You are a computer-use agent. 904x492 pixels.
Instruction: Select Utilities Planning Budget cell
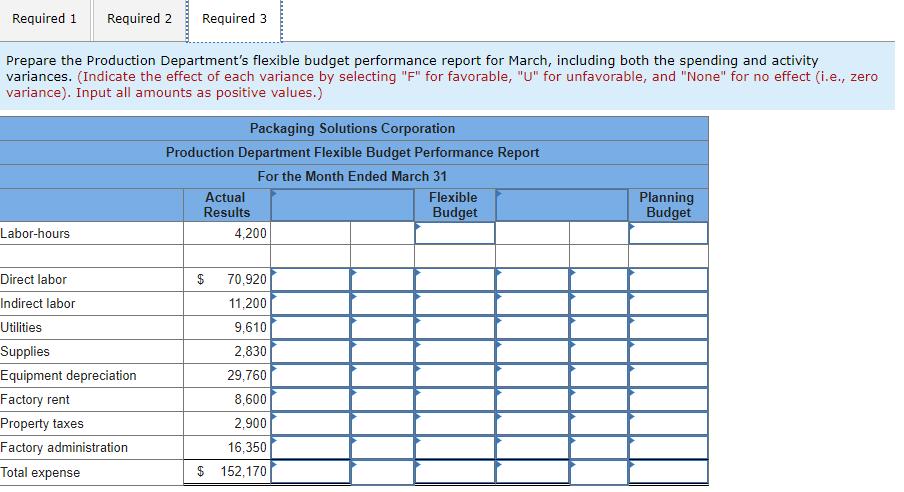click(x=668, y=328)
